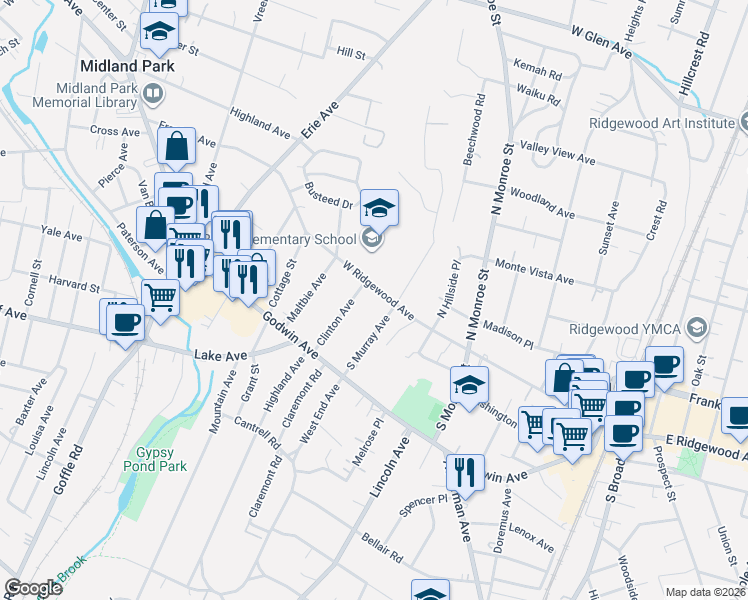Click the school marker above Midland Park label
Image resolution: width=748 pixels, height=600 pixels.
tap(159, 33)
